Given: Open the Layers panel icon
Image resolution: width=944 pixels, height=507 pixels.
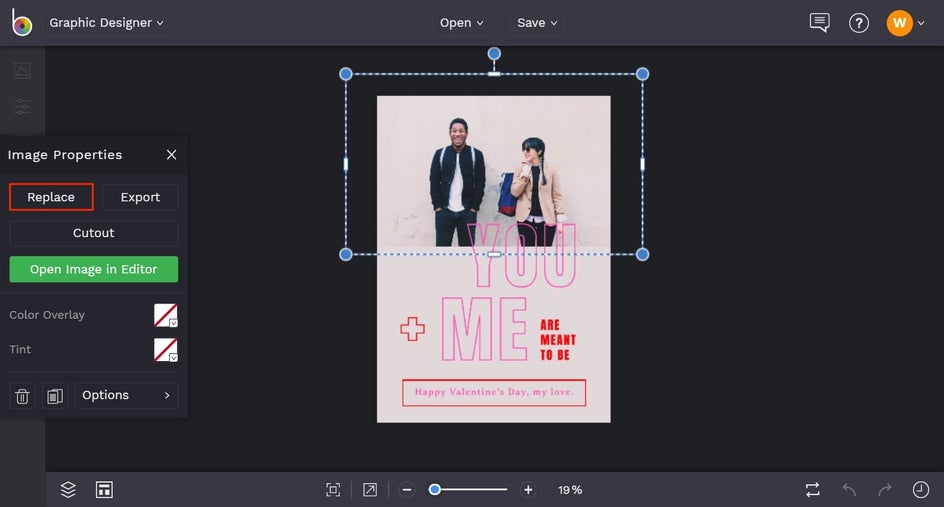Looking at the screenshot, I should (68, 490).
